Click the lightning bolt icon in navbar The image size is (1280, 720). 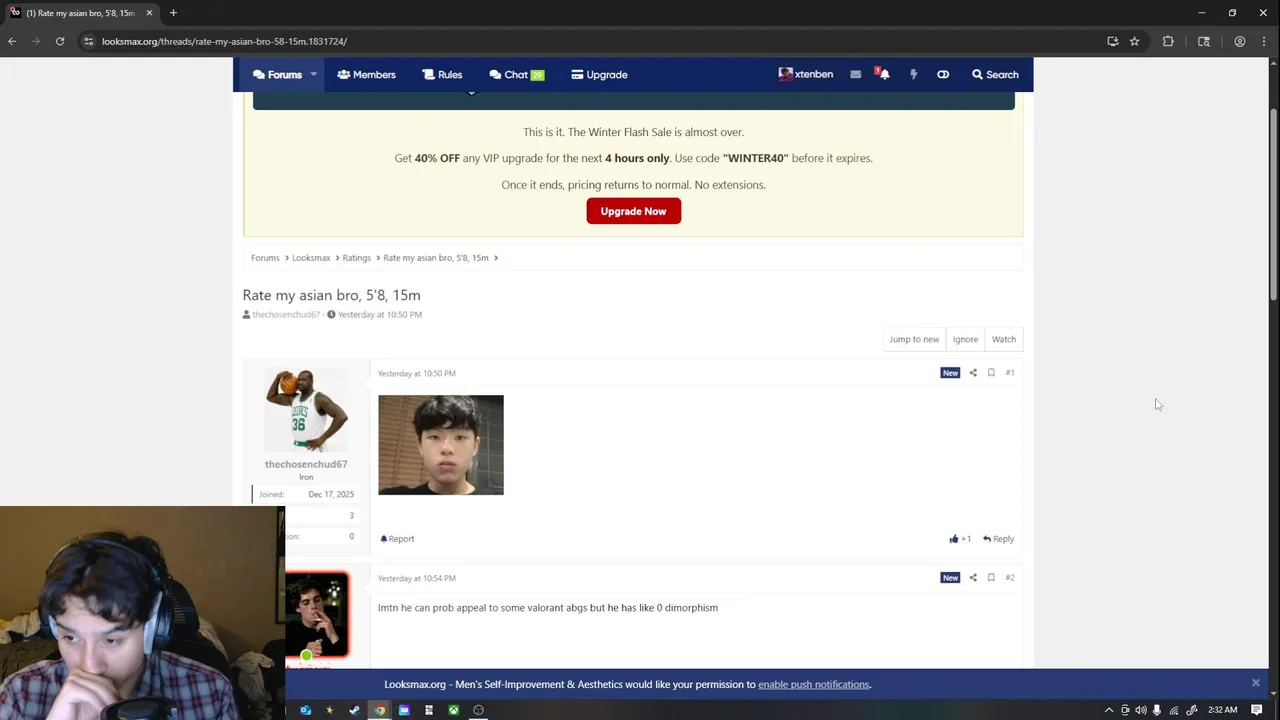913,74
